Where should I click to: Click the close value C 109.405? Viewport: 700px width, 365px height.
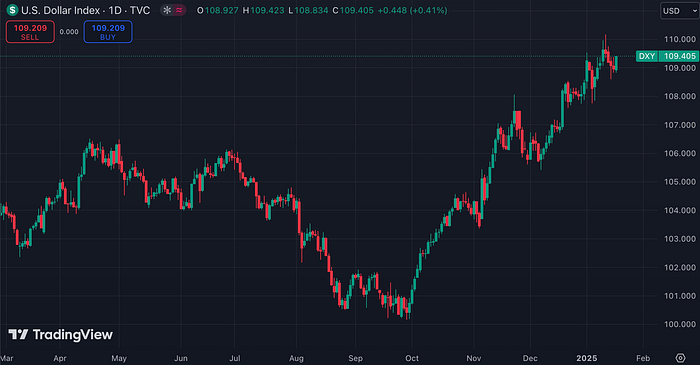point(353,10)
